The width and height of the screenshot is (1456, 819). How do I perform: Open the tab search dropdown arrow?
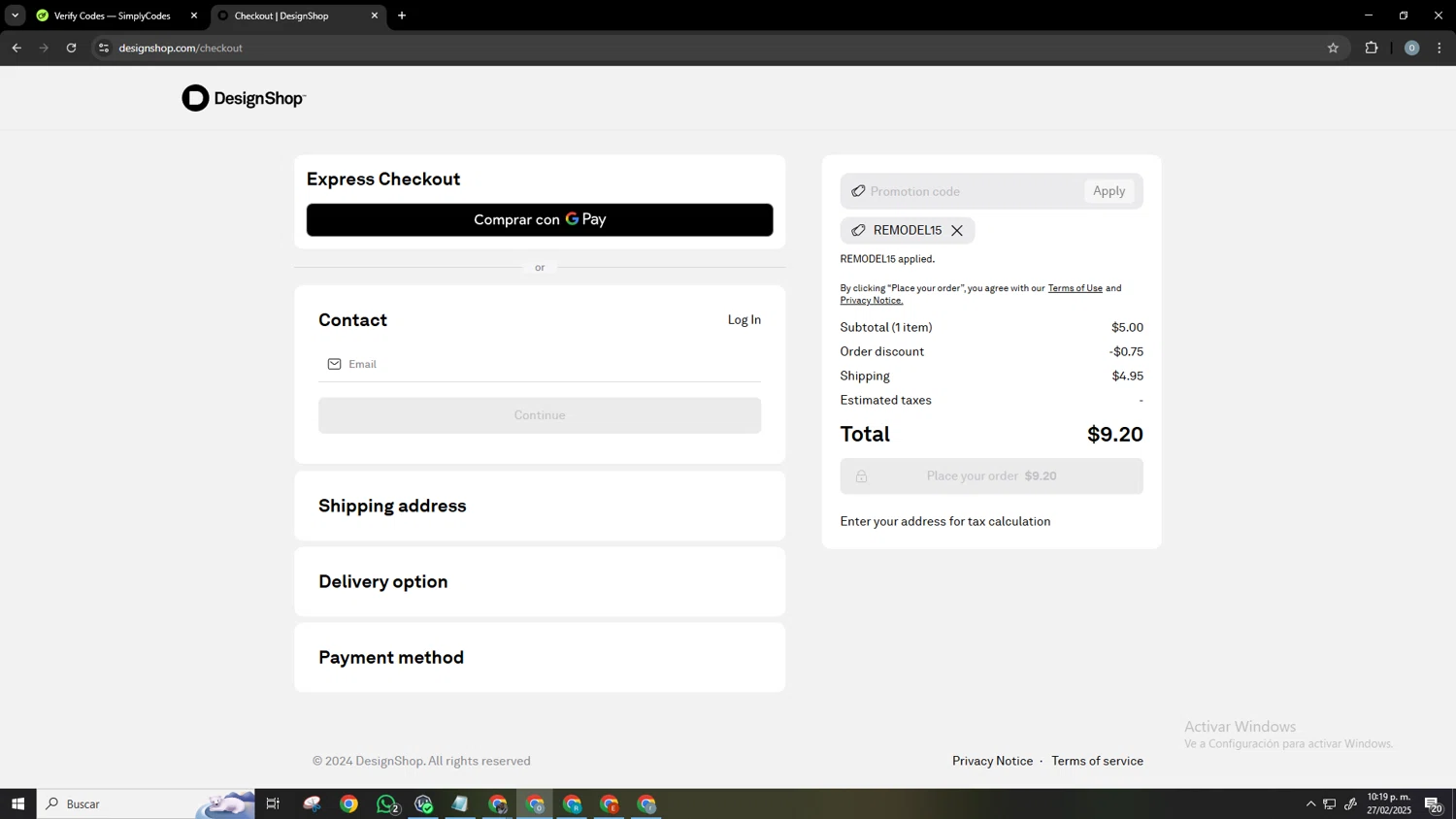(15, 16)
